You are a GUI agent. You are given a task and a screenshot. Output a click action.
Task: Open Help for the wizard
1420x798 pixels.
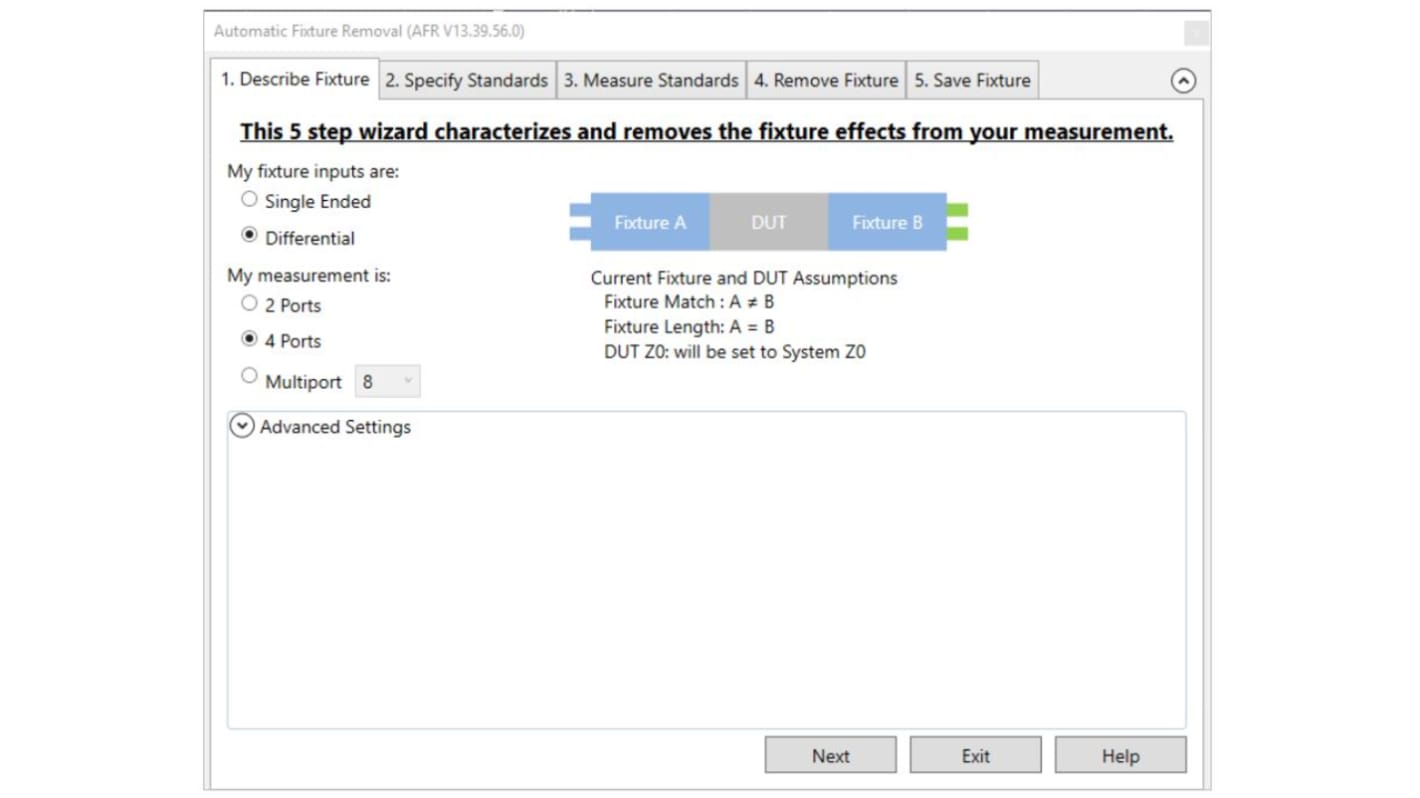[1120, 756]
